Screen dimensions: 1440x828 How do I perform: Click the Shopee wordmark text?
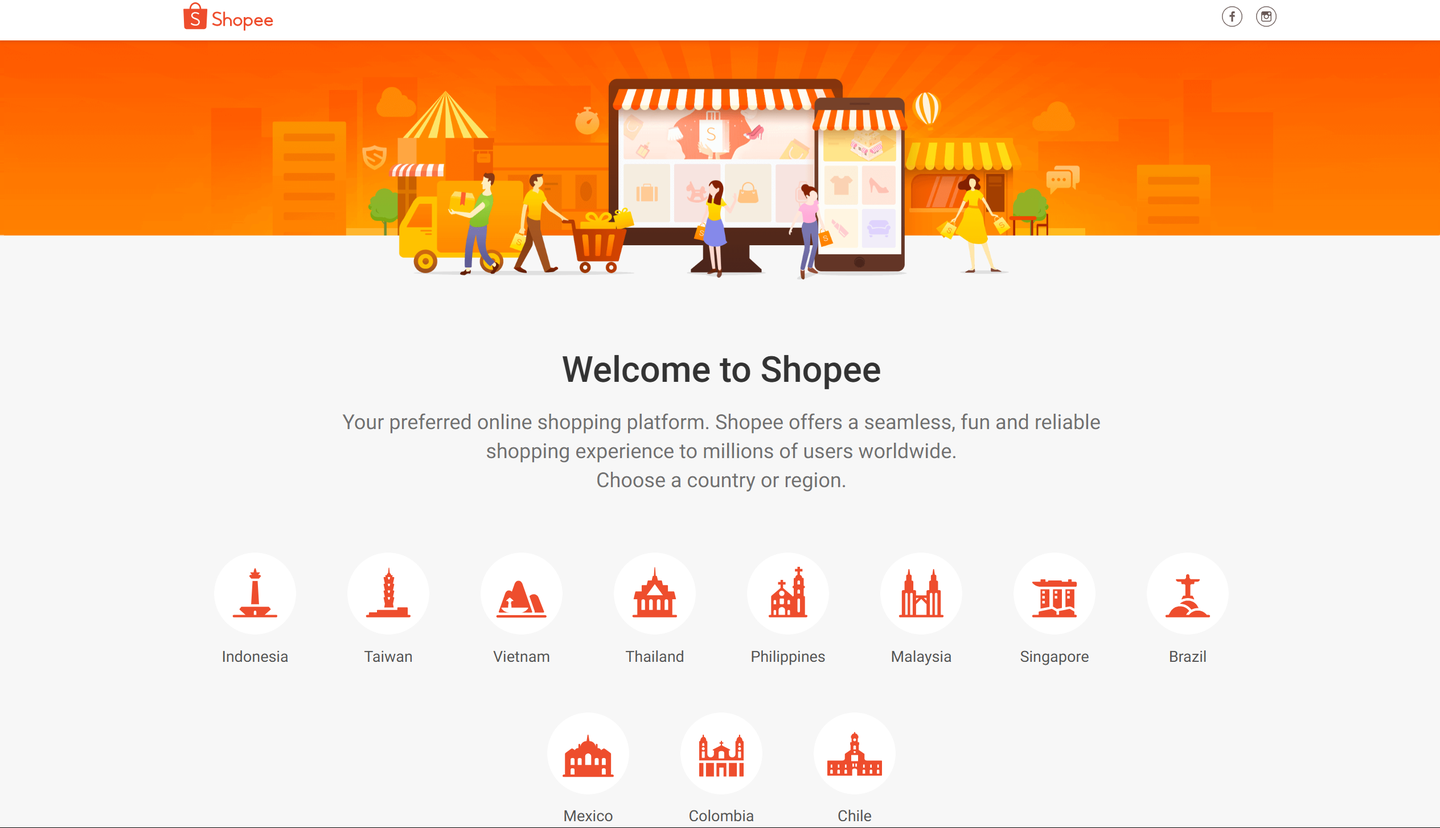tap(242, 20)
